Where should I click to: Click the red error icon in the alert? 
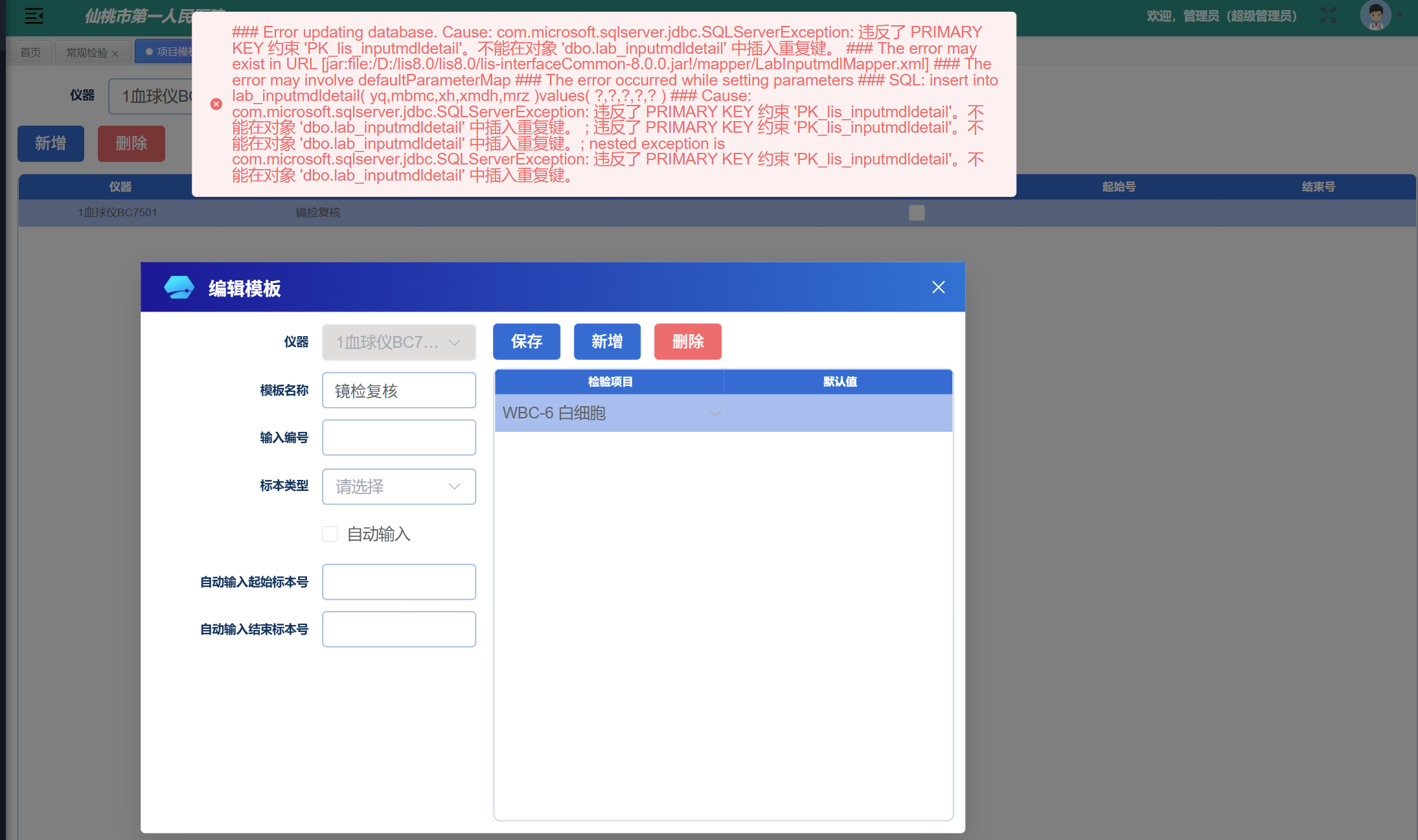pos(216,104)
